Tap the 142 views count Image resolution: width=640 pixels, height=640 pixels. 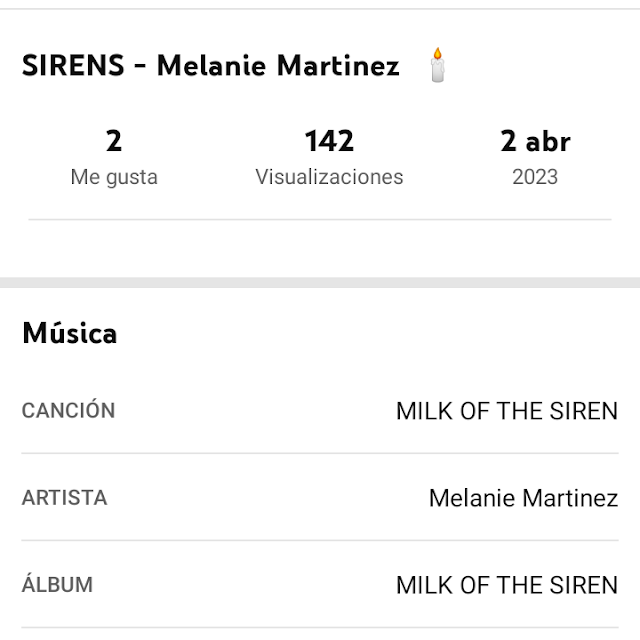pyautogui.click(x=329, y=141)
